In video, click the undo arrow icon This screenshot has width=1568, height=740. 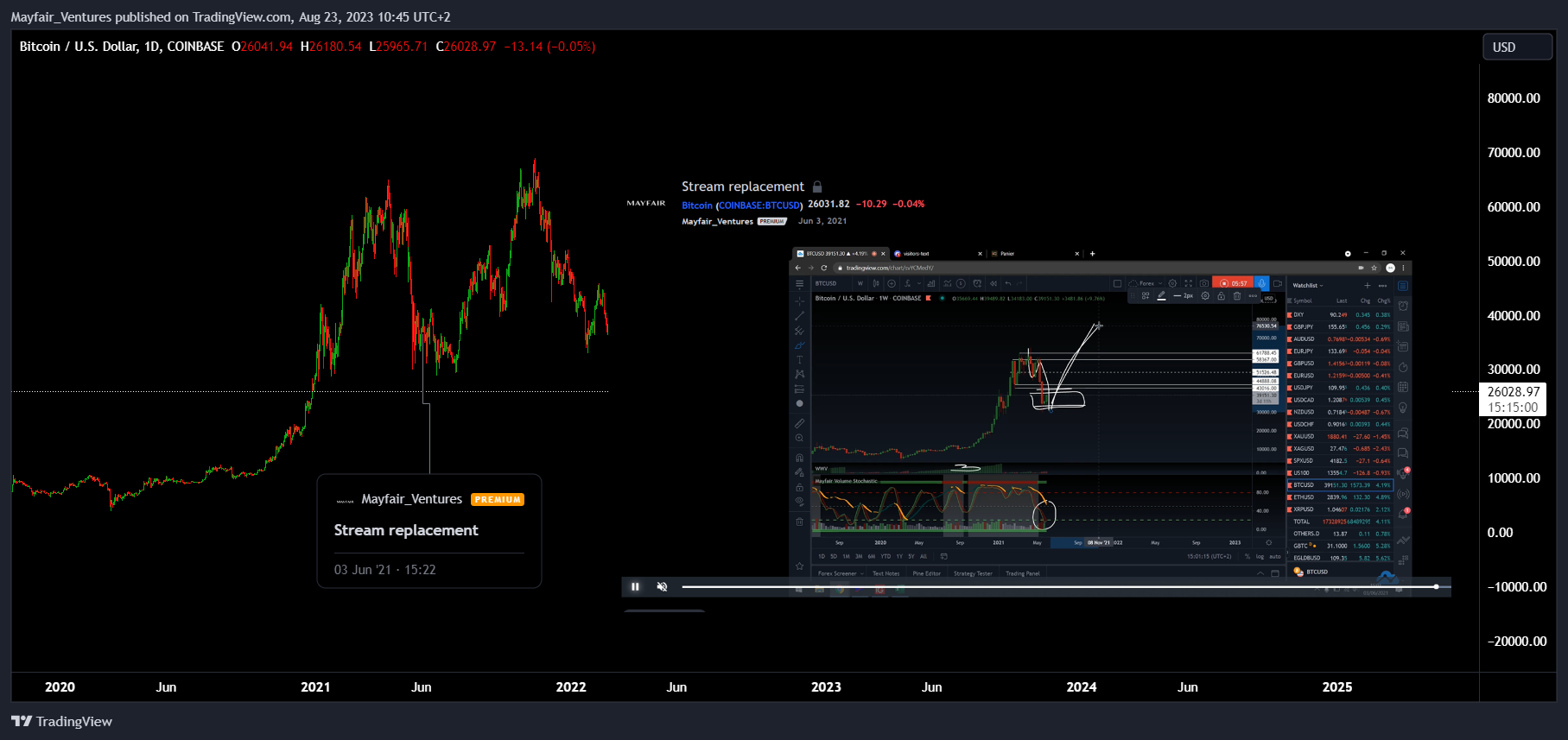coord(1007,283)
